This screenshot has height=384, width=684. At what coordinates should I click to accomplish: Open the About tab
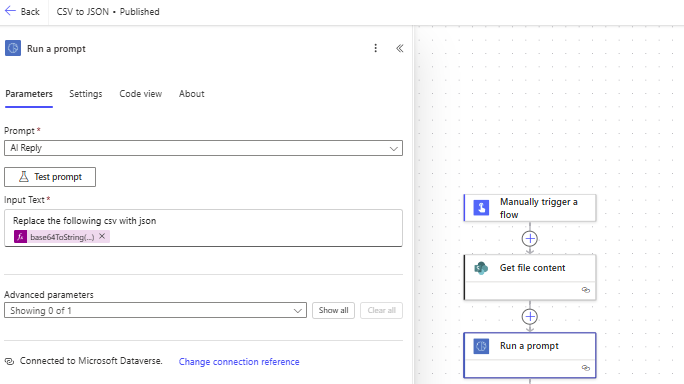[192, 94]
